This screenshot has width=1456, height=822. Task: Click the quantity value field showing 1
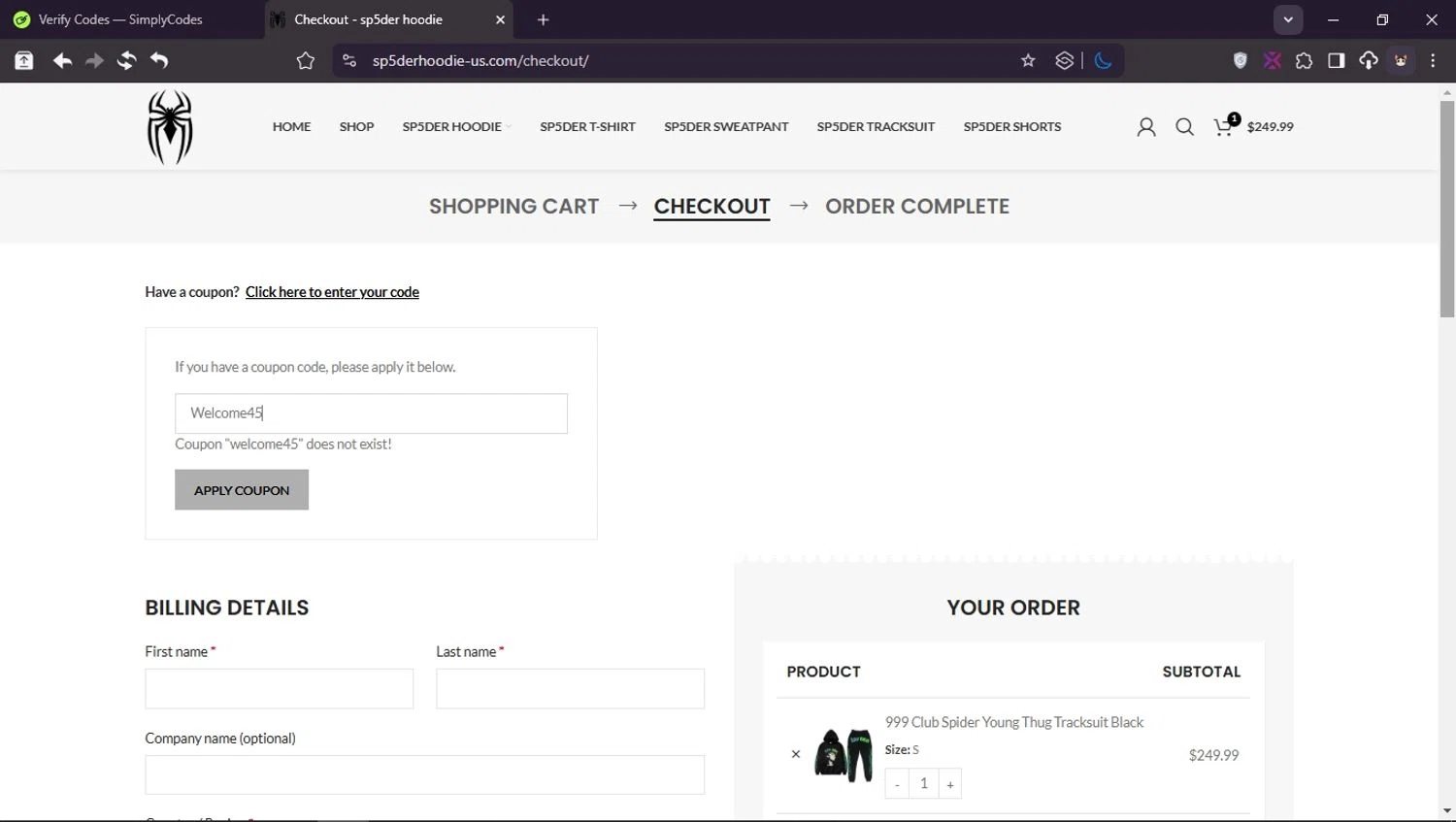coord(924,783)
